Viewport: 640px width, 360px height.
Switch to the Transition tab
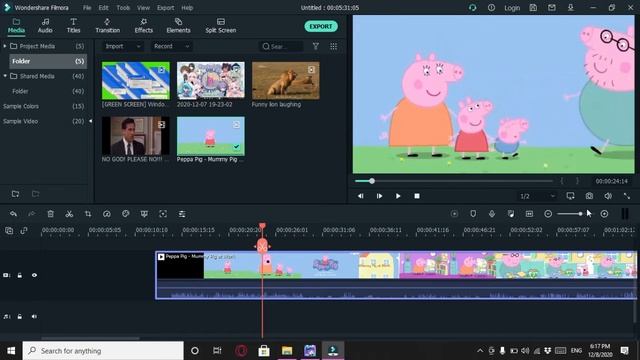tap(107, 26)
